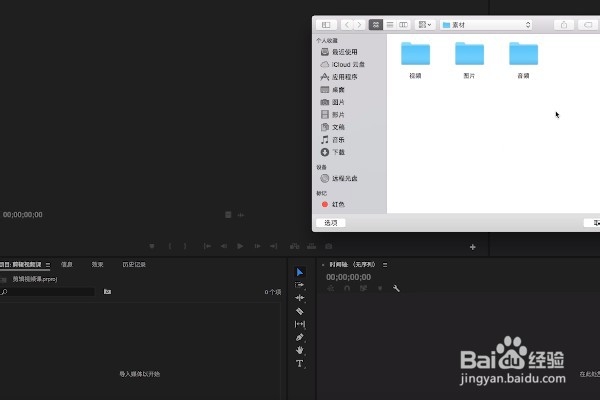Add marker in source monitor
Screen dimensions: 600x400
pyautogui.click(x=152, y=246)
